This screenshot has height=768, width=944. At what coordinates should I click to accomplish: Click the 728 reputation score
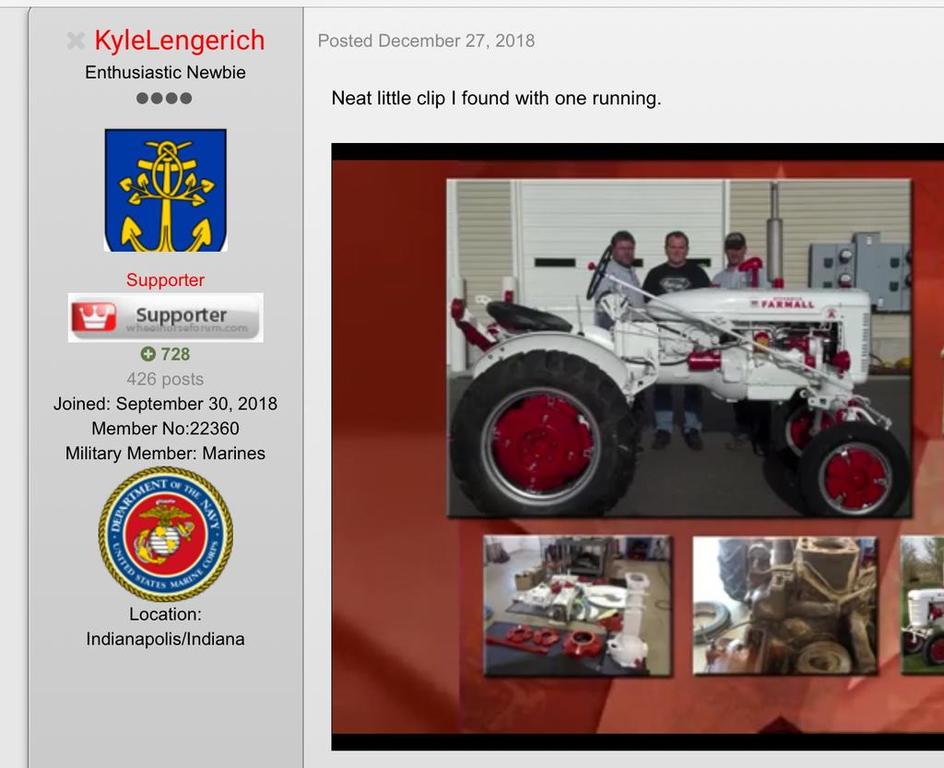point(174,354)
